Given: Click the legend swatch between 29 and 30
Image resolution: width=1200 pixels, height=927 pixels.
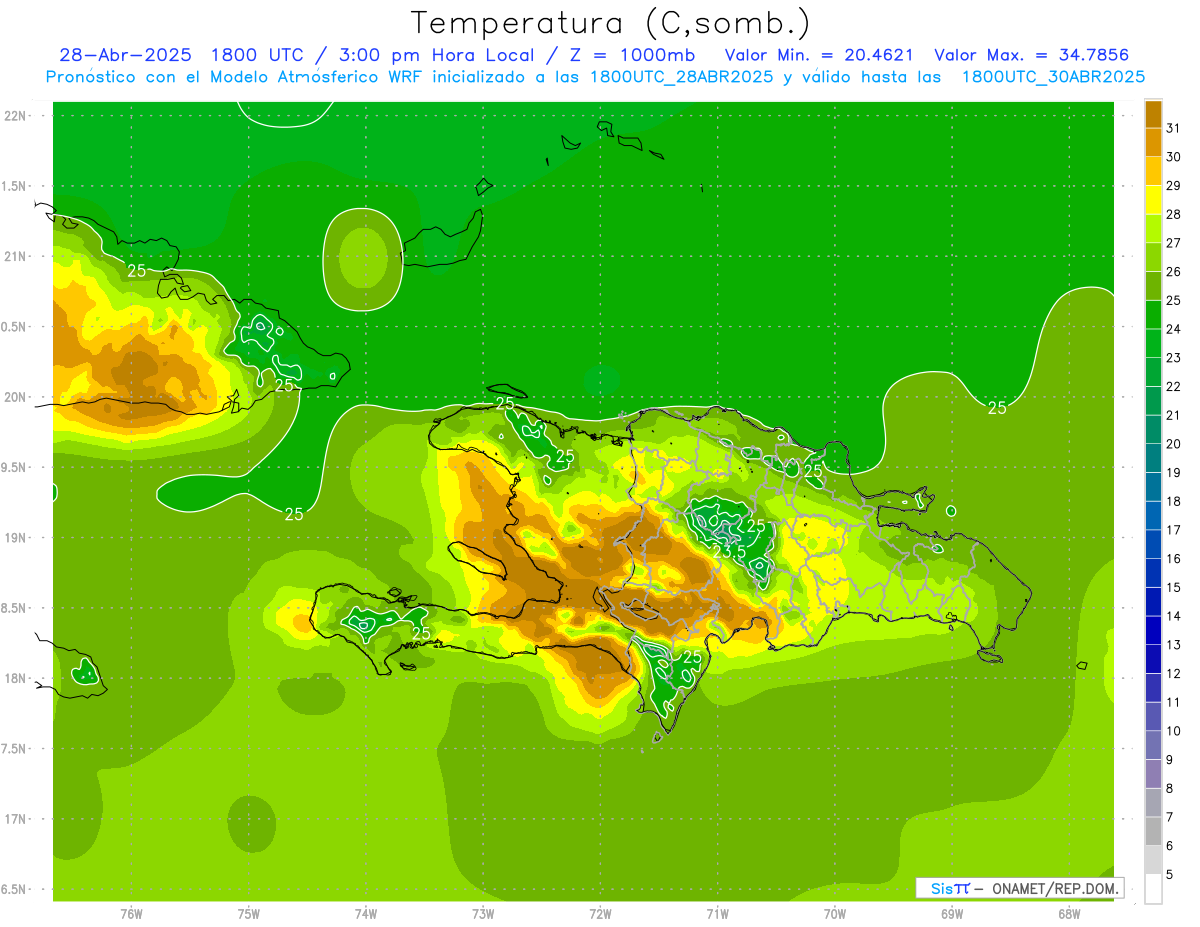Looking at the screenshot, I should click(1153, 170).
